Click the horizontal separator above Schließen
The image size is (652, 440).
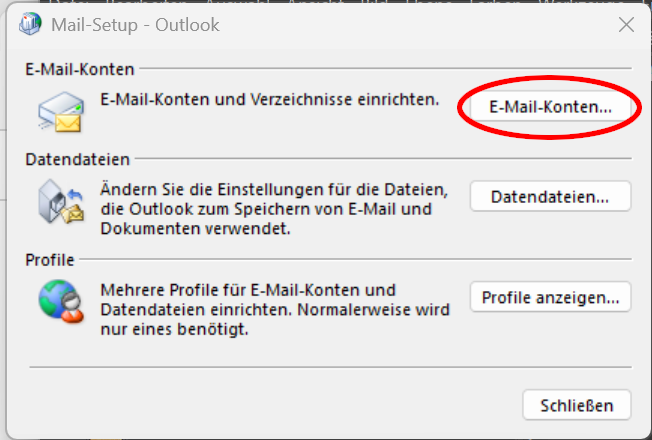(330, 368)
